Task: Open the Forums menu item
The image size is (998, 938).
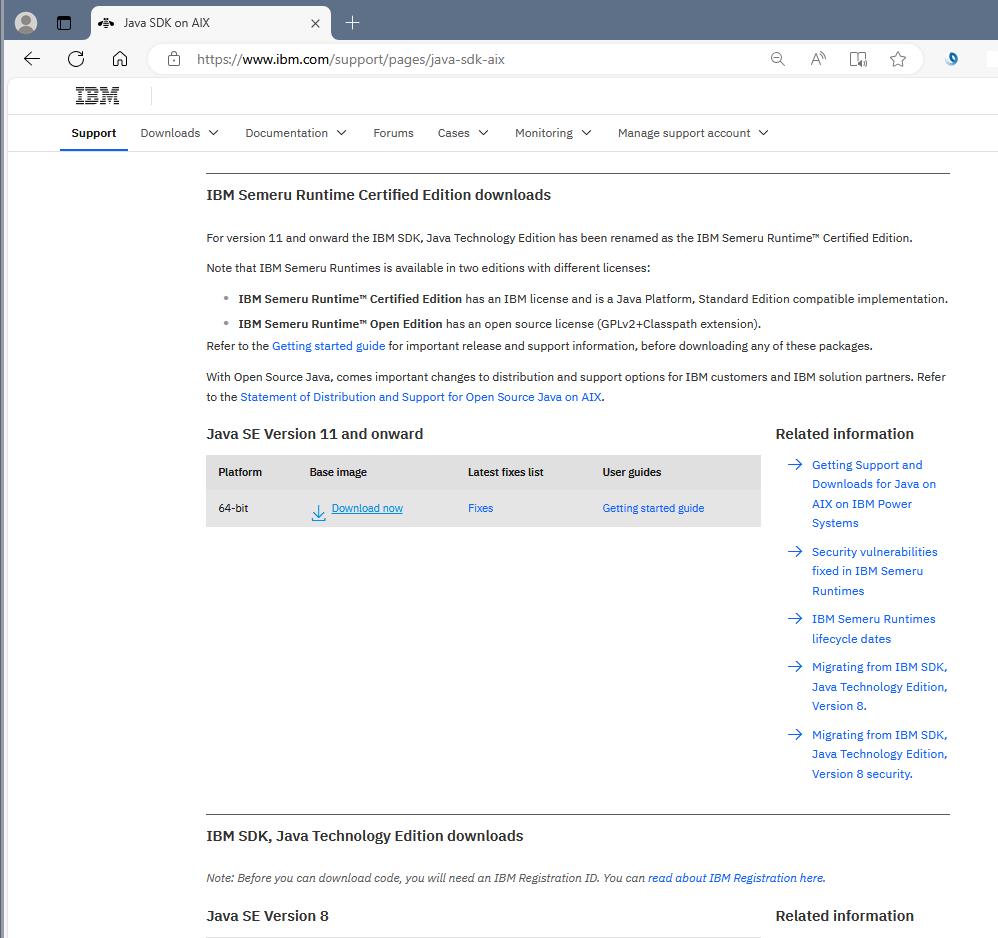Action: pyautogui.click(x=393, y=133)
